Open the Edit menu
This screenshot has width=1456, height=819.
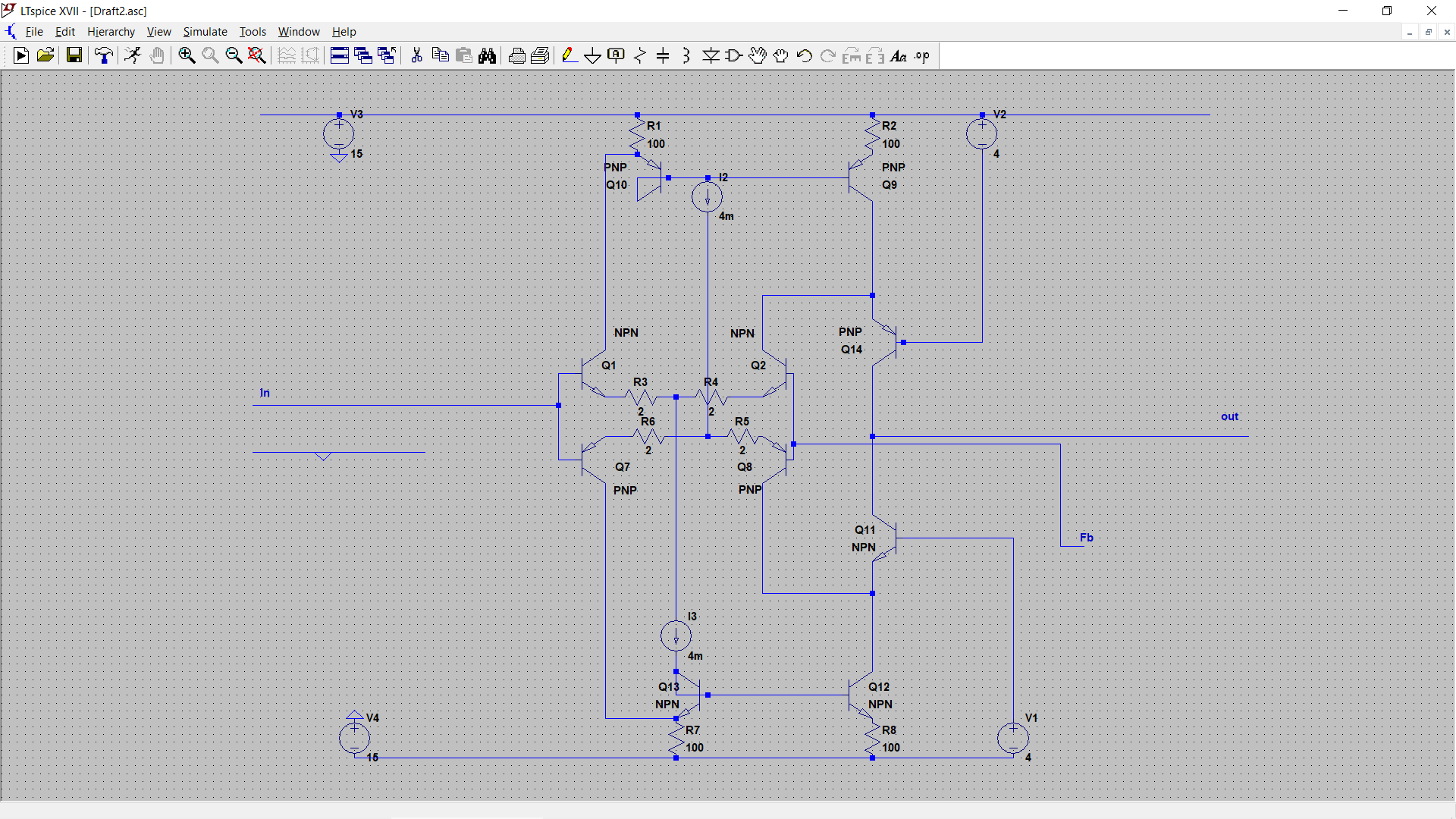[x=65, y=32]
